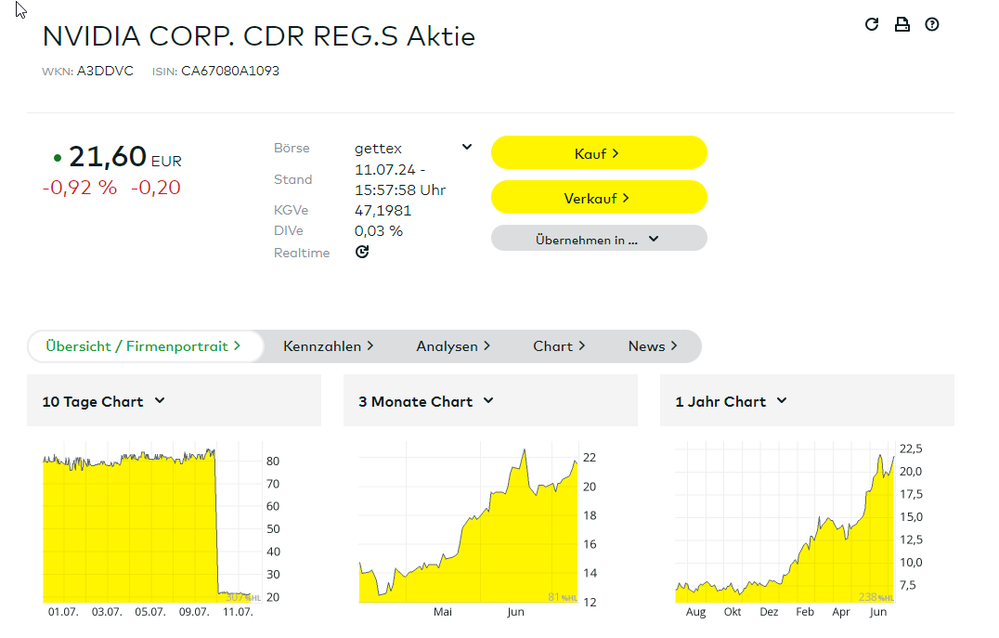Click the green dot status indicator beside price
This screenshot has width=999, height=638.
[x=57, y=157]
